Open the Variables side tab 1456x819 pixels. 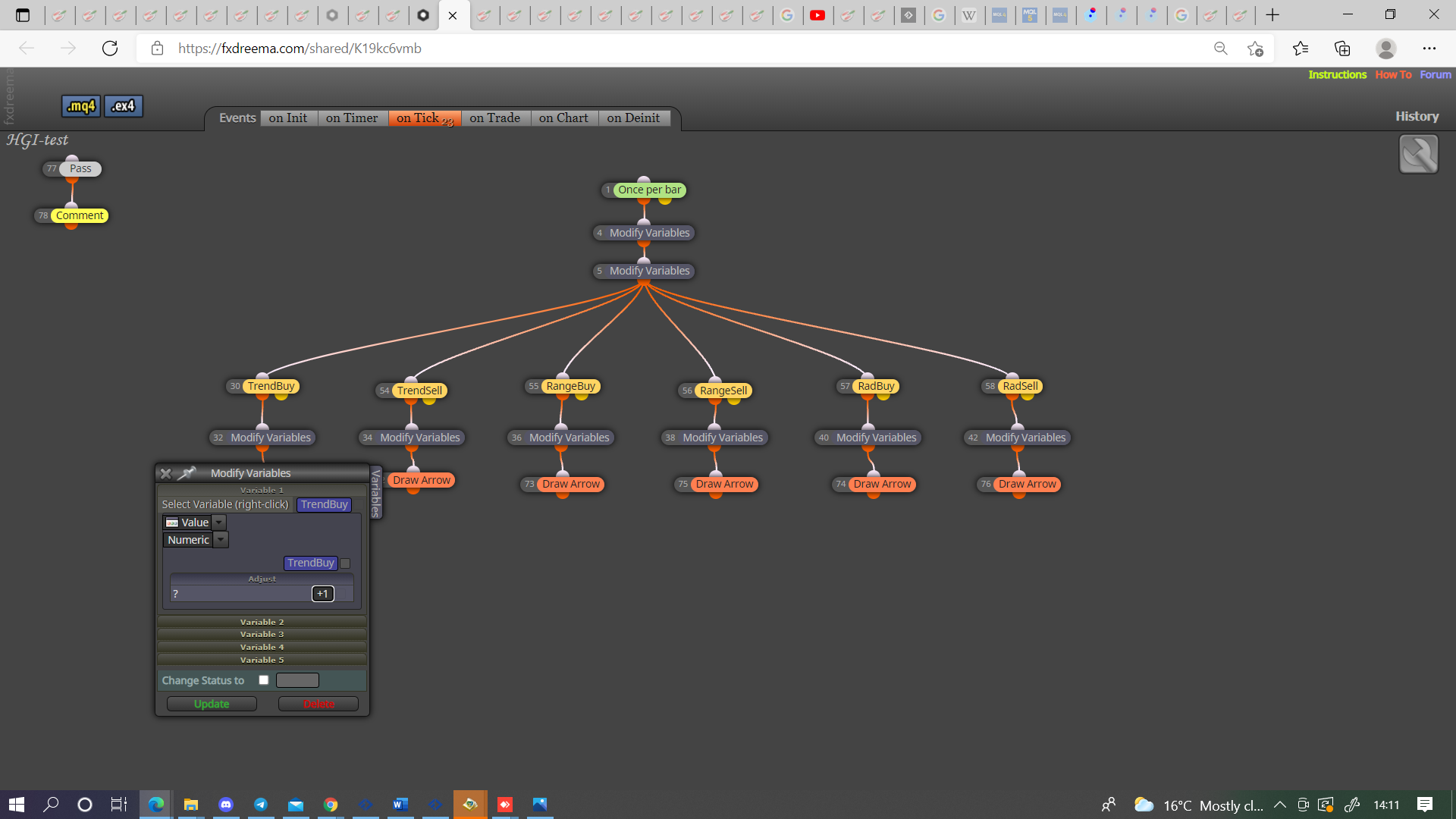coord(375,493)
